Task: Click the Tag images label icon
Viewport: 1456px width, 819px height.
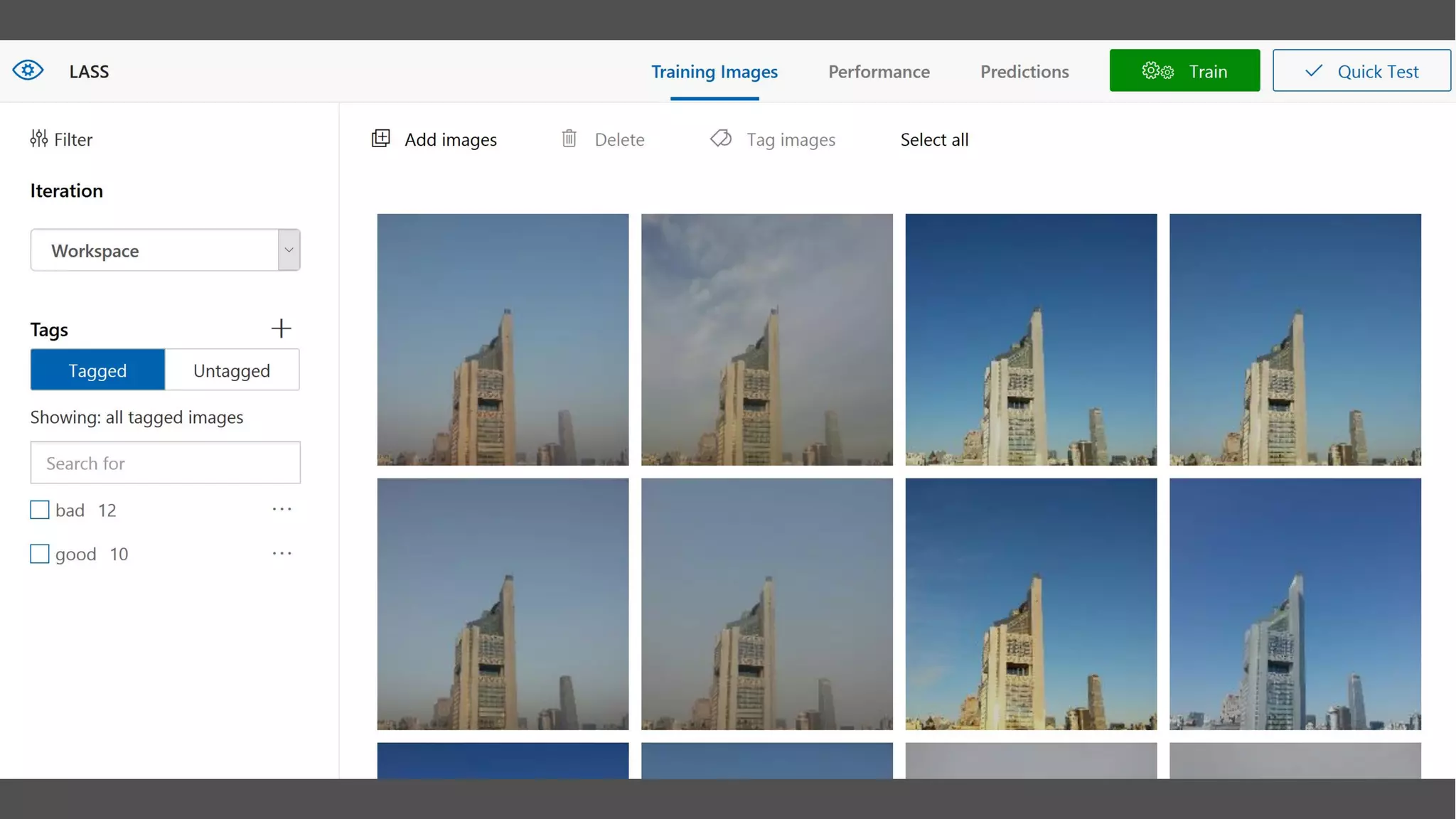Action: [x=721, y=139]
